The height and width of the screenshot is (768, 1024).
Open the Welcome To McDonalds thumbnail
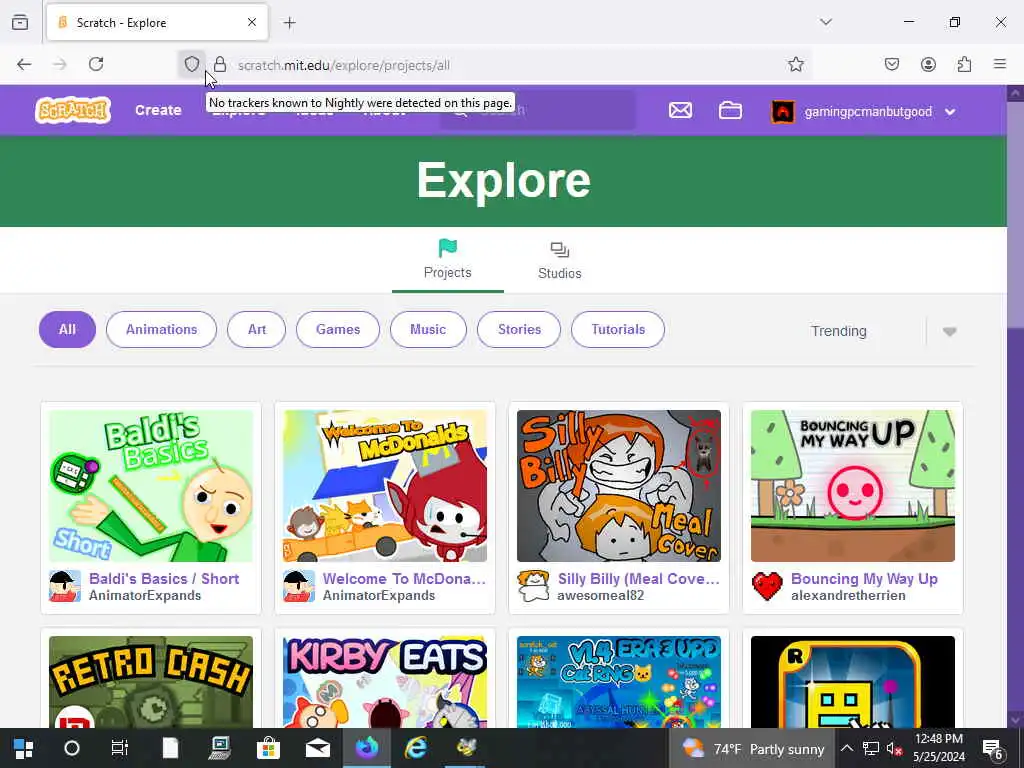(x=385, y=486)
